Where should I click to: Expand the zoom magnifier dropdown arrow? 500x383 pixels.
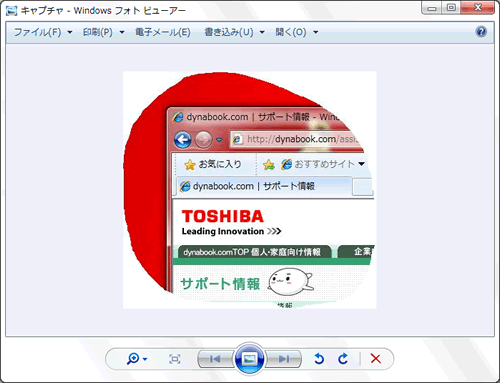tap(145, 359)
